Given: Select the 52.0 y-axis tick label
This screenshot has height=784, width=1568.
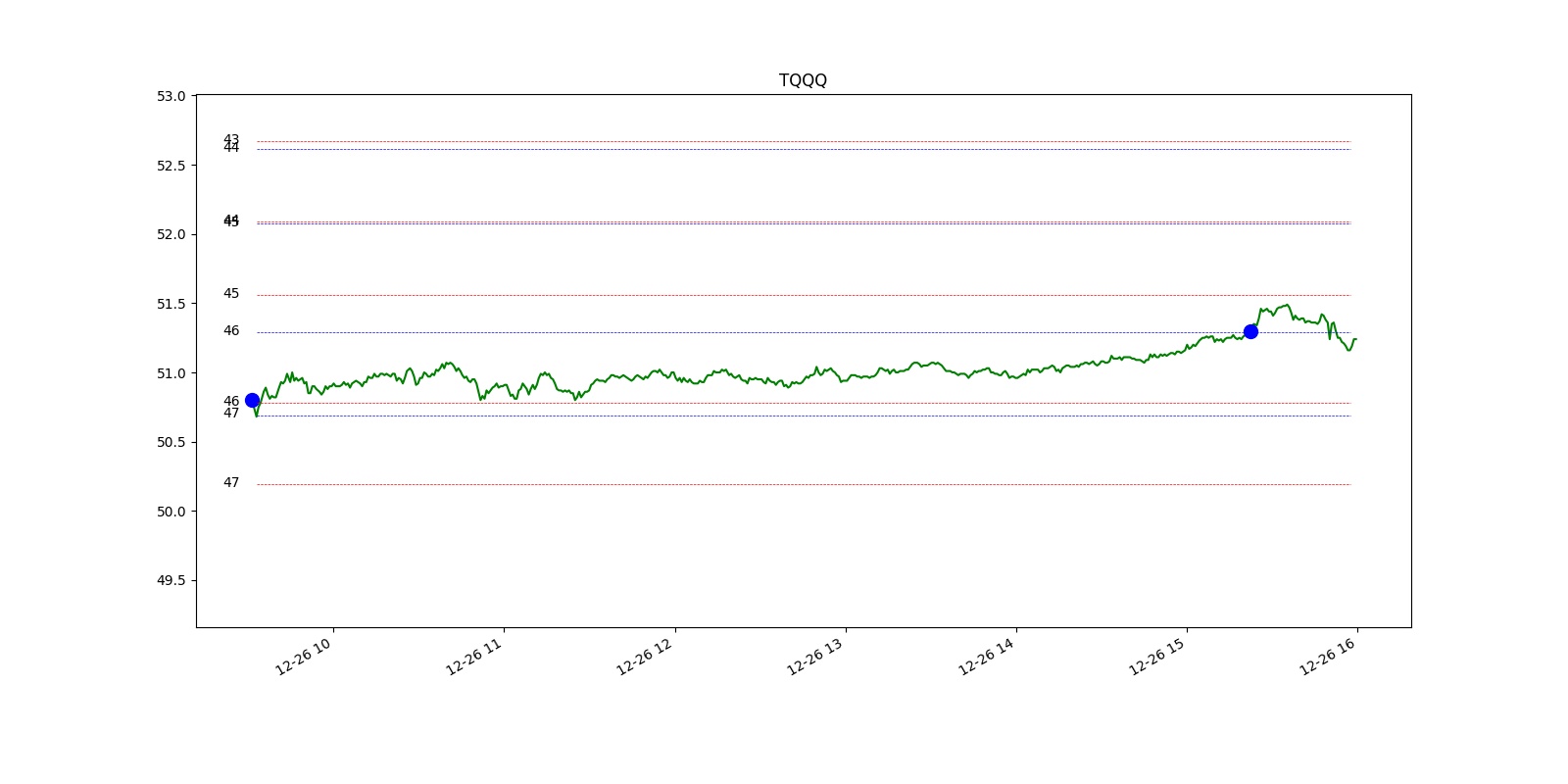Looking at the screenshot, I should pyautogui.click(x=171, y=234).
